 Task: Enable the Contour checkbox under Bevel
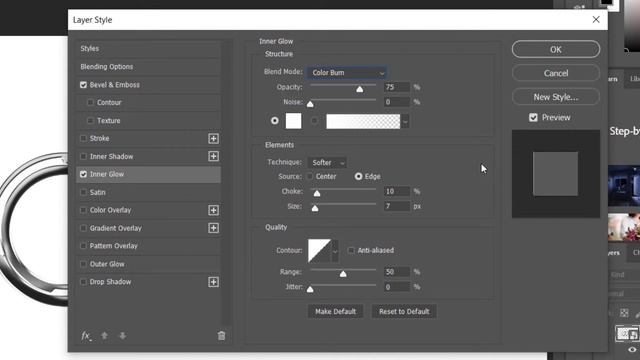91,102
